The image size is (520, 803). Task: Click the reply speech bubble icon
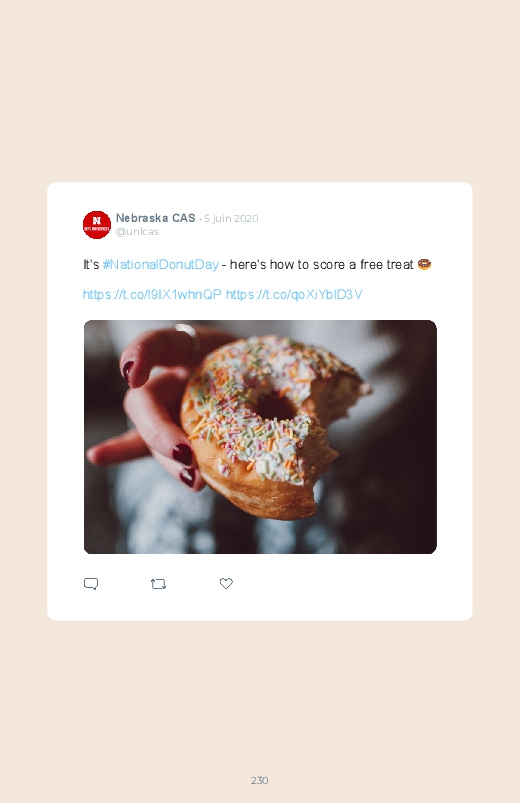point(91,584)
